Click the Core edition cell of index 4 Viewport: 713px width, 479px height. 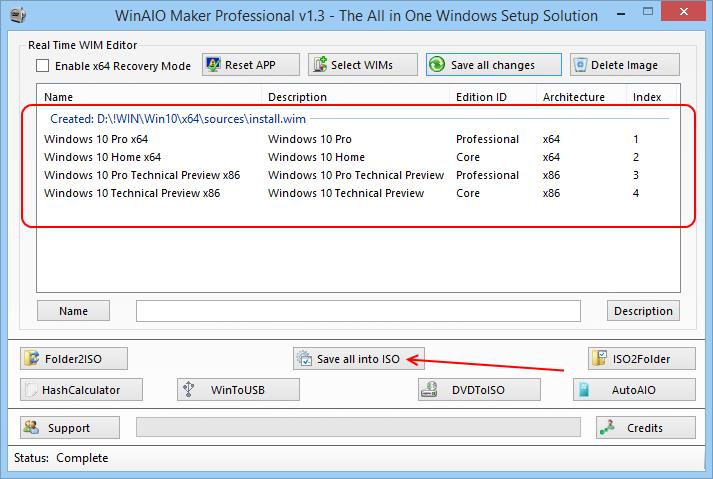tap(468, 193)
